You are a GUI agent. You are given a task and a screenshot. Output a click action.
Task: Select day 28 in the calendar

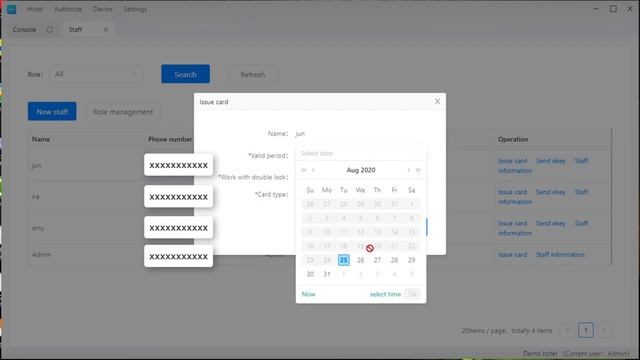click(394, 260)
